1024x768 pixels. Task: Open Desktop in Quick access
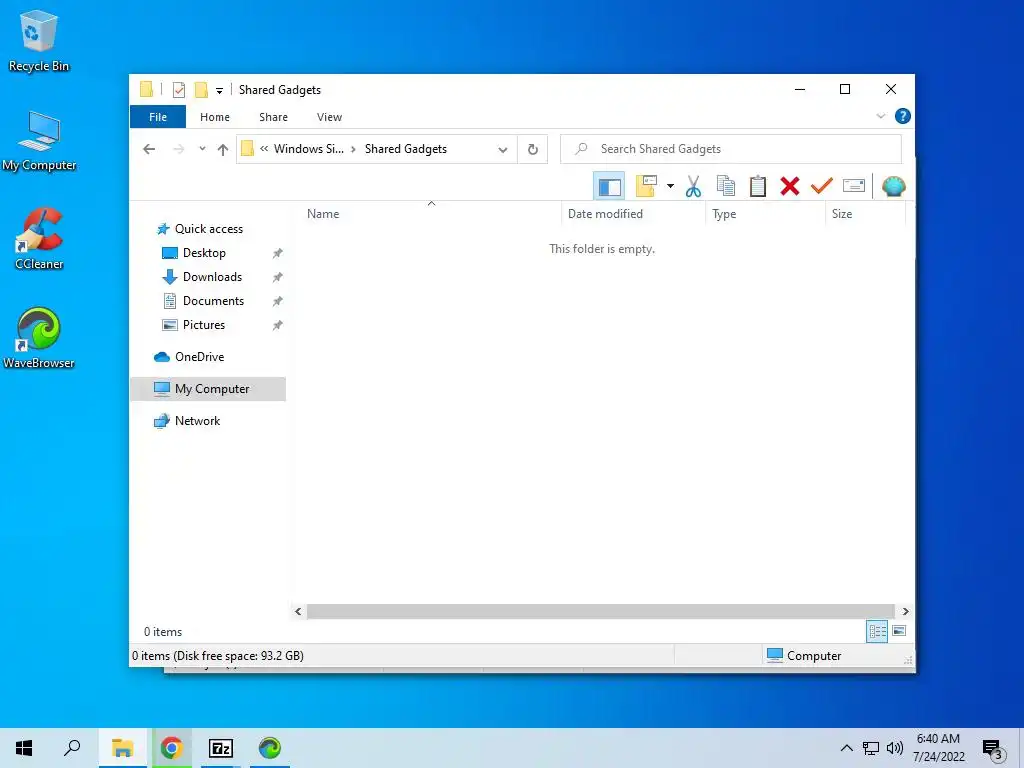[x=204, y=253]
